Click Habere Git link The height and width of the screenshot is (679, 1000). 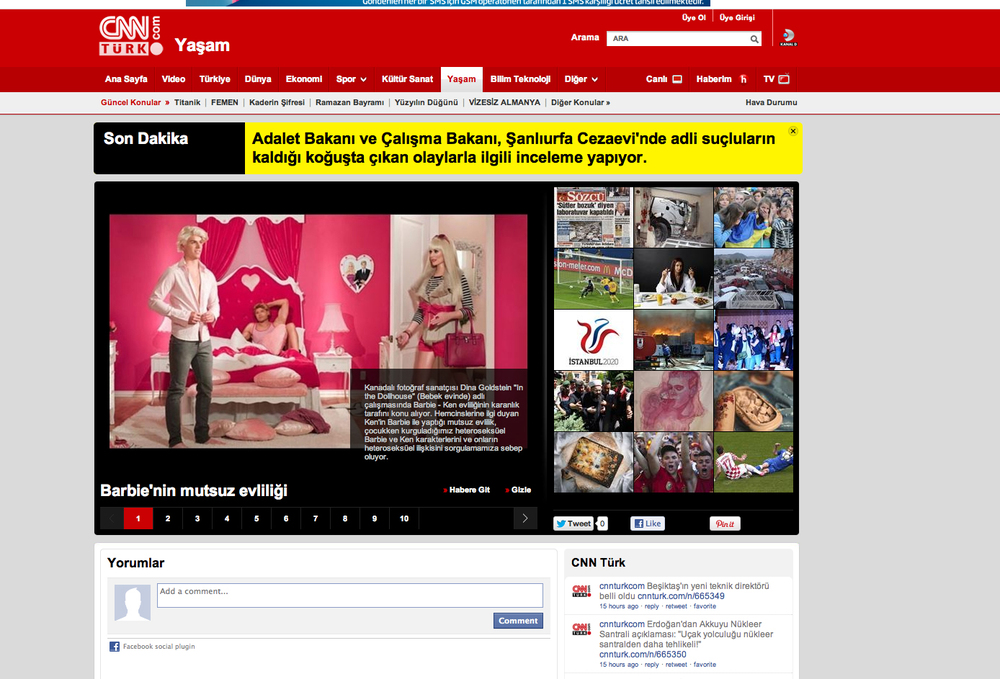467,490
